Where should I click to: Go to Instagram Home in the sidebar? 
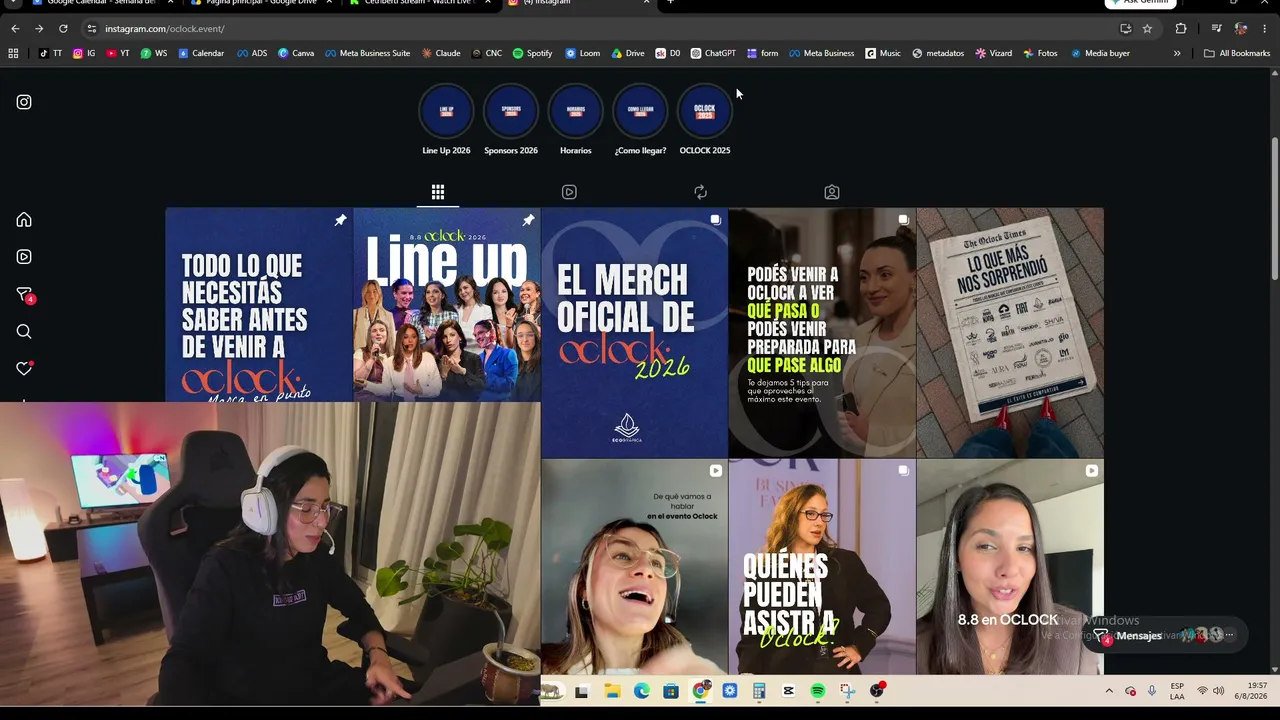pyautogui.click(x=24, y=220)
